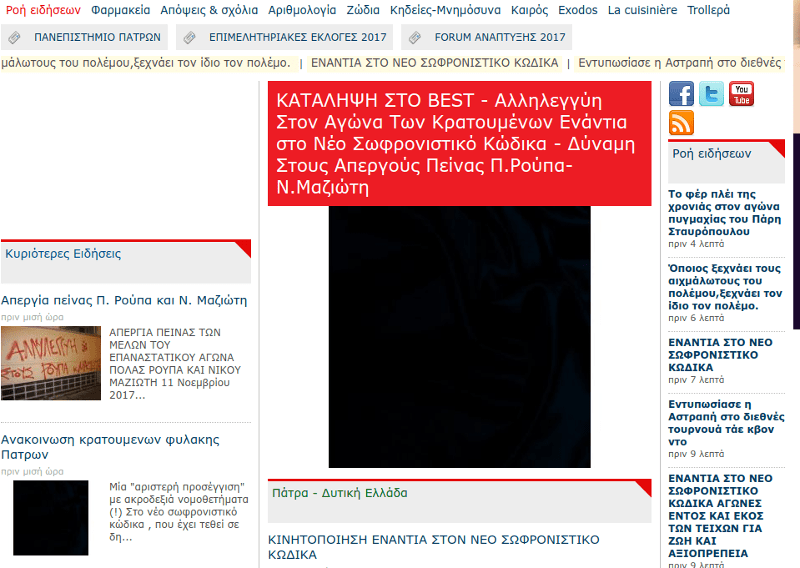800x568 pixels.
Task: Click timestamp πριν 6 λεπτά
Action: pyautogui.click(x=696, y=318)
